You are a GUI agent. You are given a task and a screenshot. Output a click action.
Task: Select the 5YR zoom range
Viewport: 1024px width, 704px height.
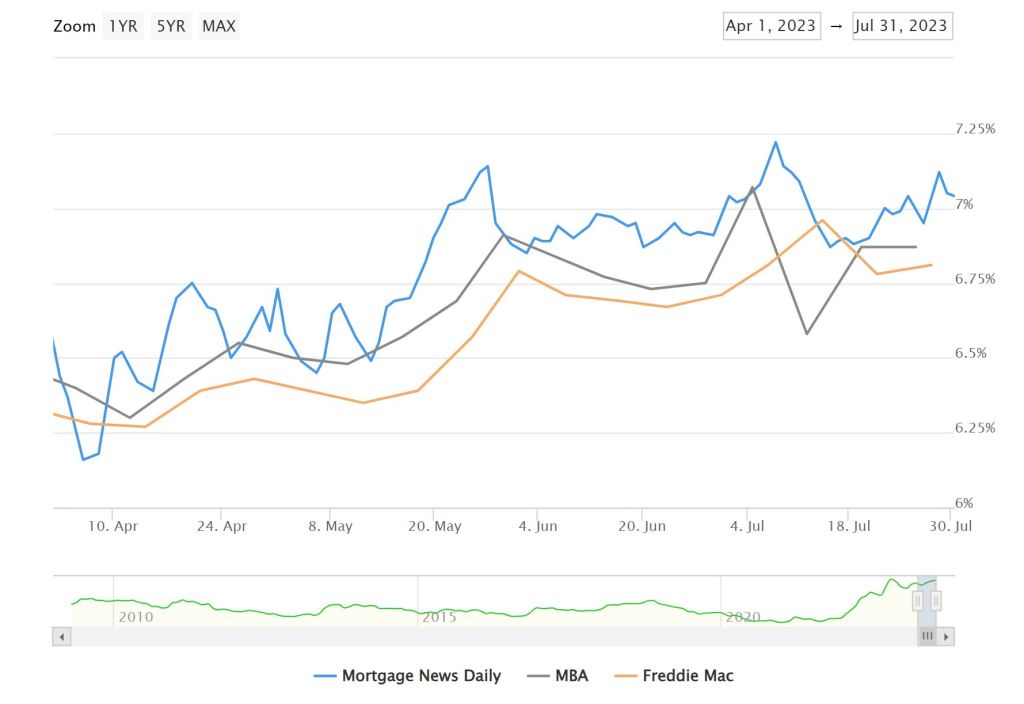(x=170, y=27)
